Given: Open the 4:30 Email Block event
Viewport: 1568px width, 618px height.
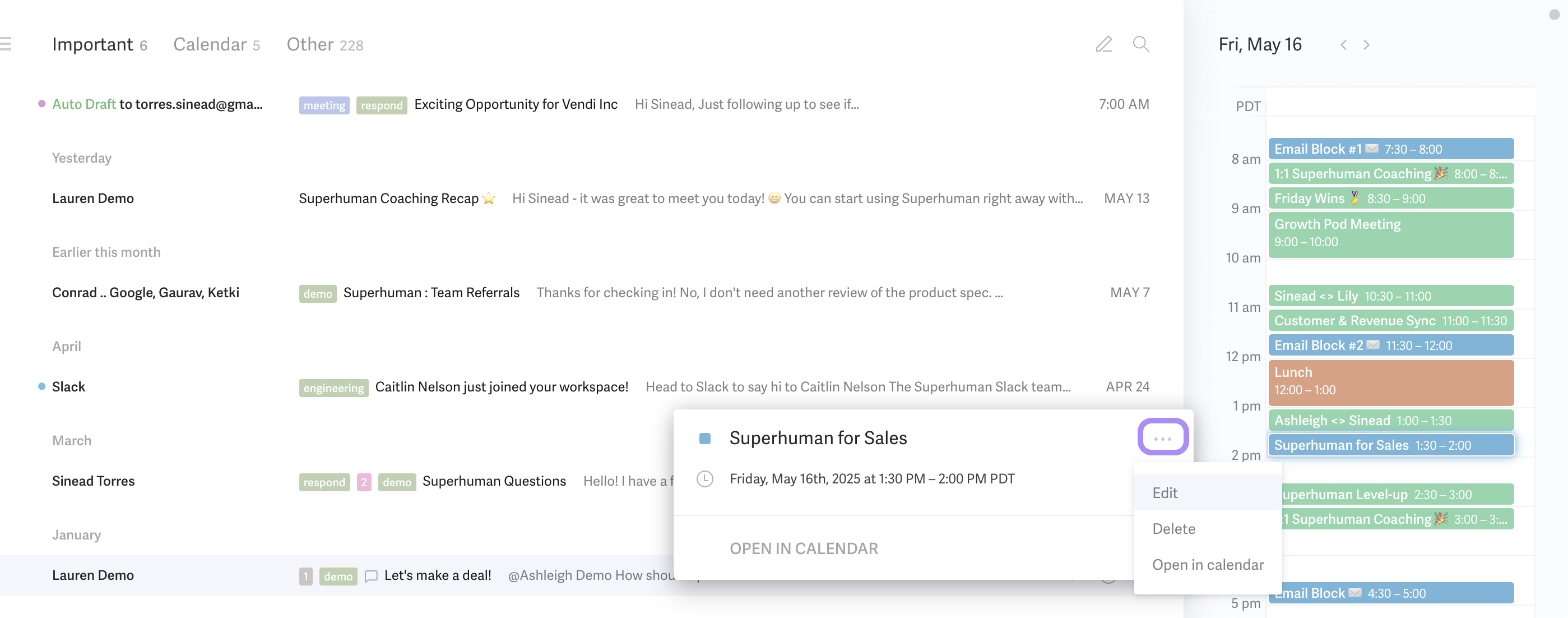Looking at the screenshot, I should [1398, 592].
